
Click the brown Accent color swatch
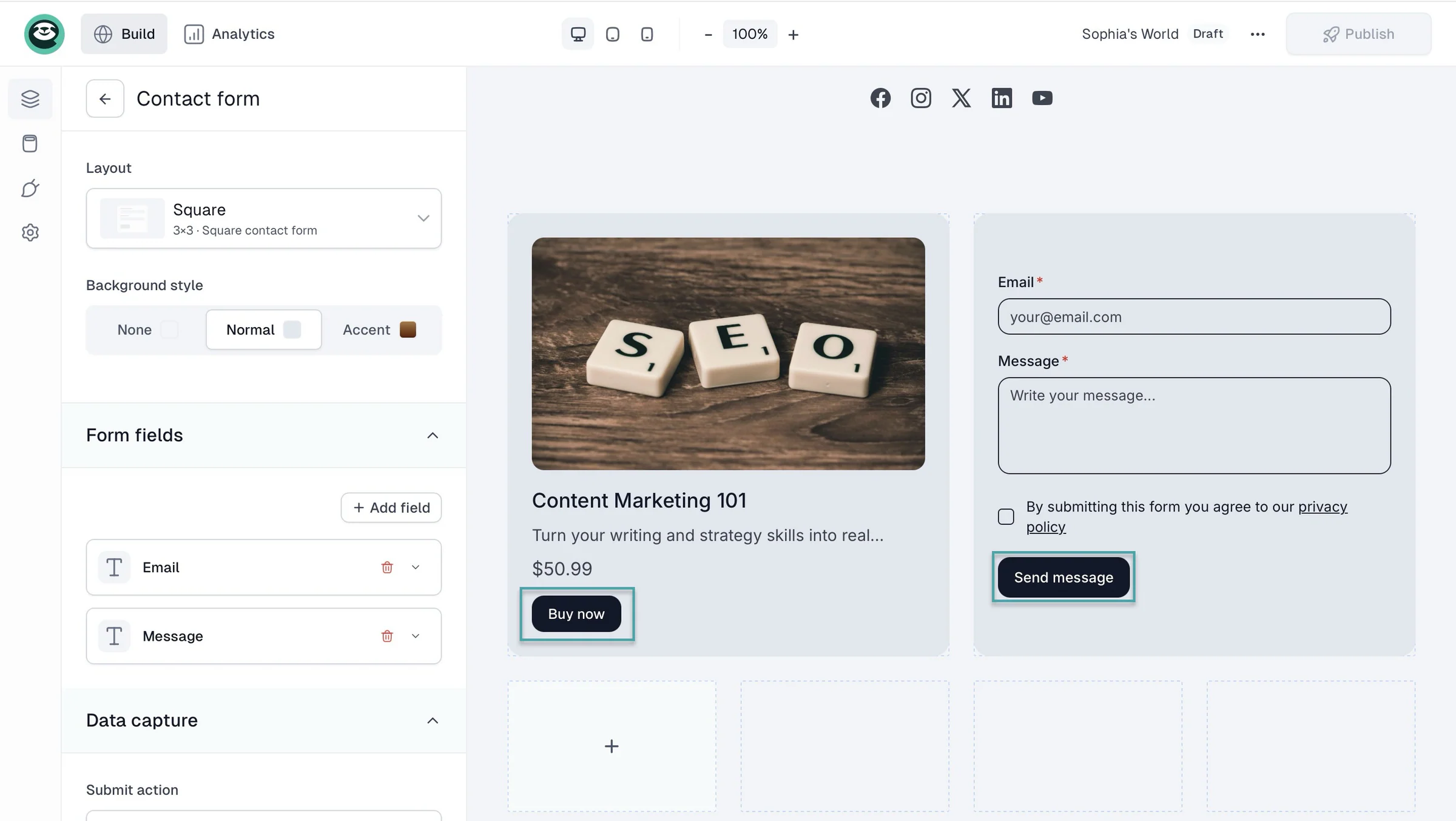pyautogui.click(x=408, y=329)
